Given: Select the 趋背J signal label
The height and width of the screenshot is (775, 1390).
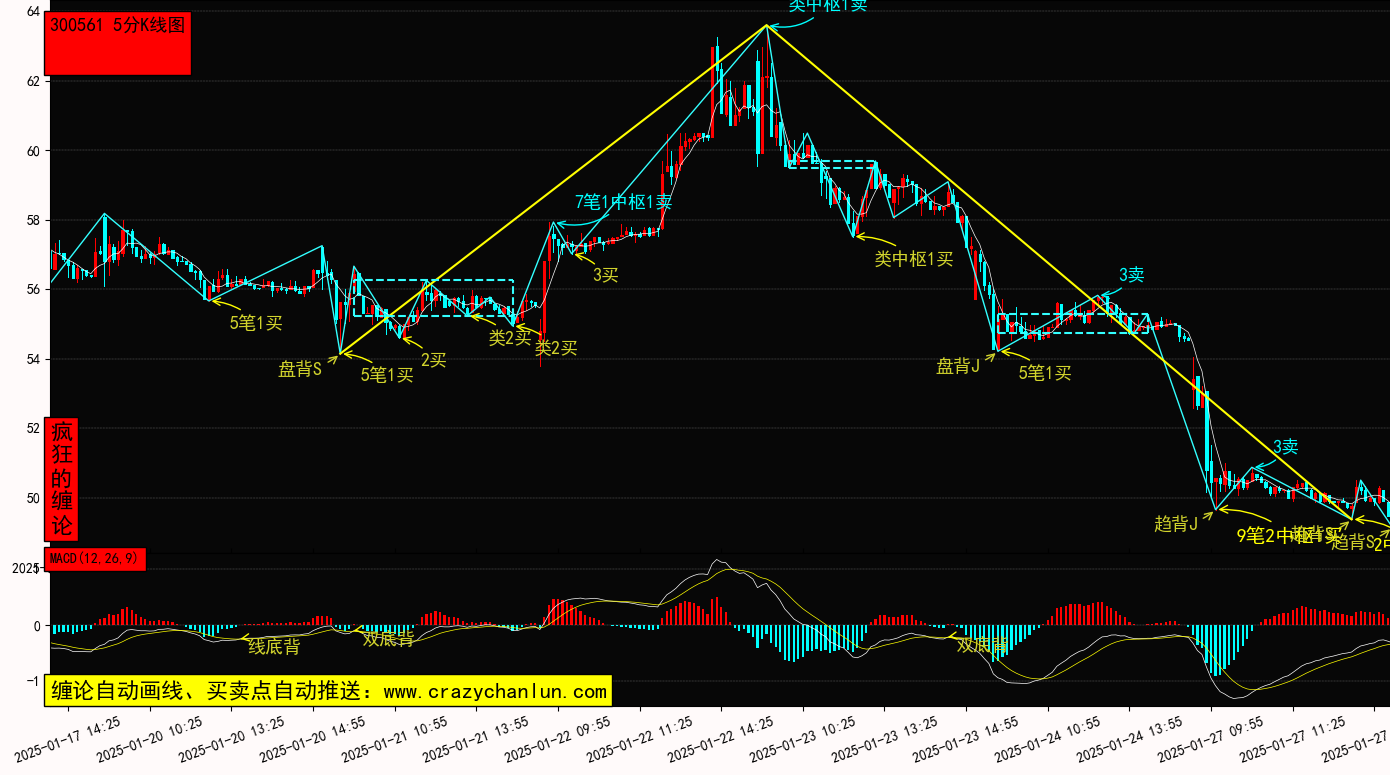Looking at the screenshot, I should coord(1176,523).
